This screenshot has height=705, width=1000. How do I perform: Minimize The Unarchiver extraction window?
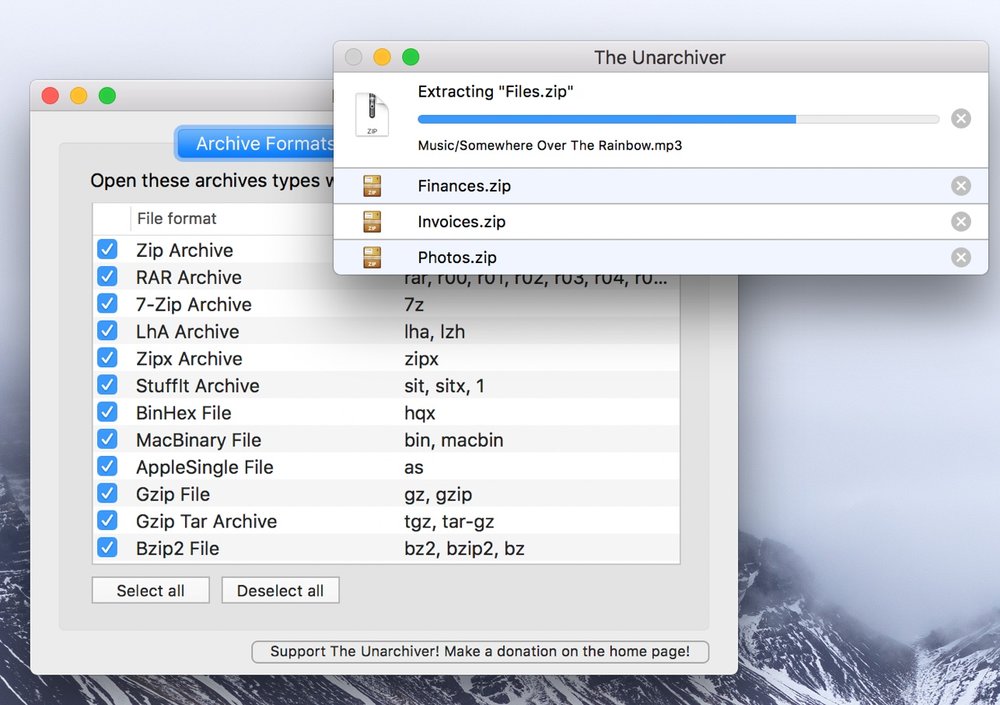tap(382, 57)
